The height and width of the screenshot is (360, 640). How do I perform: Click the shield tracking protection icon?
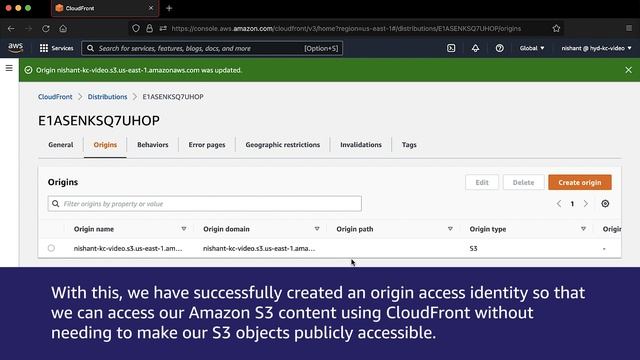[136, 28]
